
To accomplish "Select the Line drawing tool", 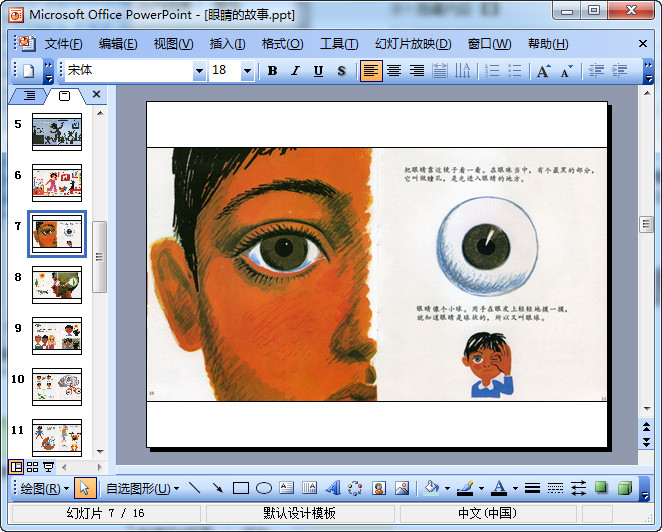I will (195, 489).
